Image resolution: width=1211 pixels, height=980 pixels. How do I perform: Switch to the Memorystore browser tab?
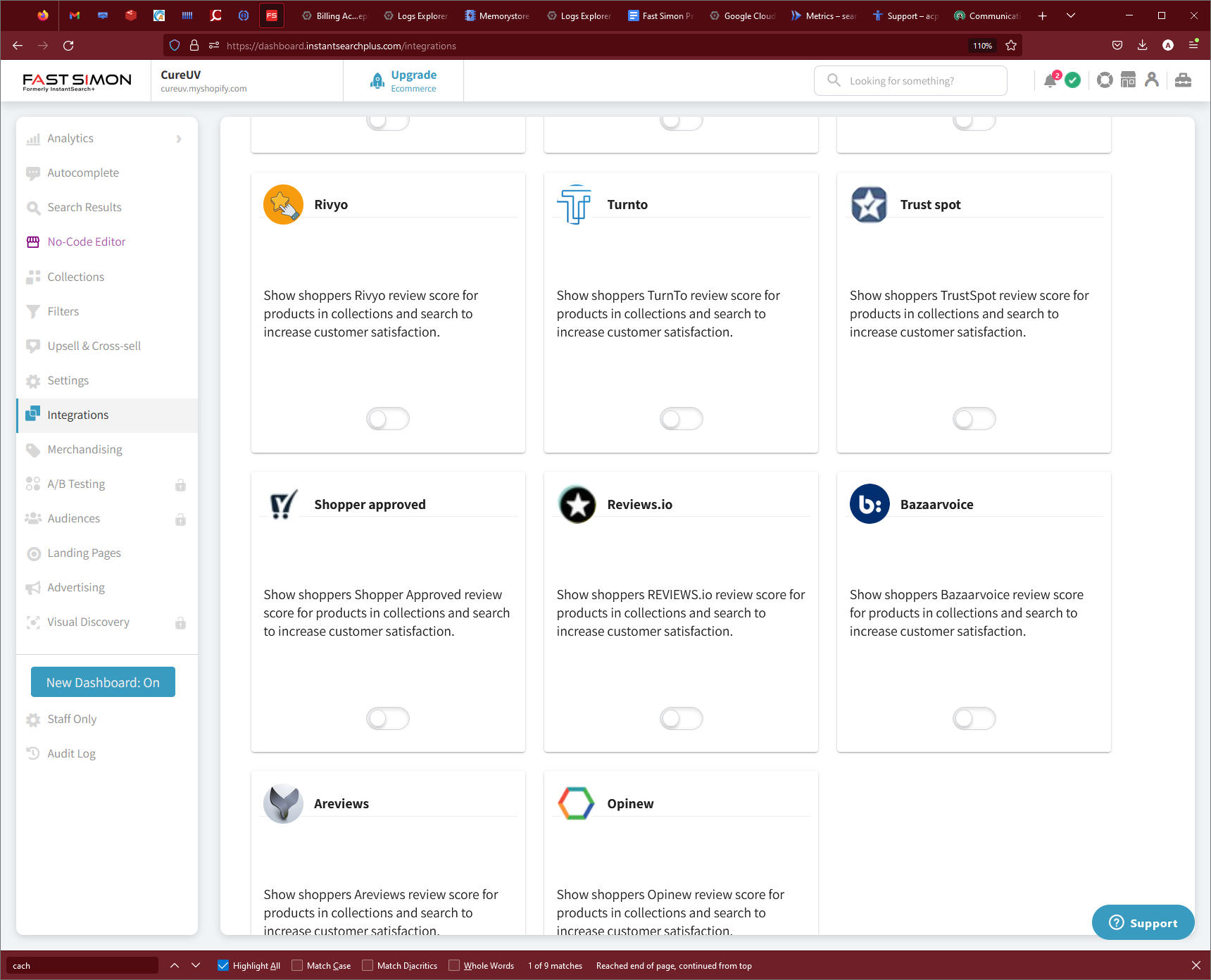tap(498, 15)
